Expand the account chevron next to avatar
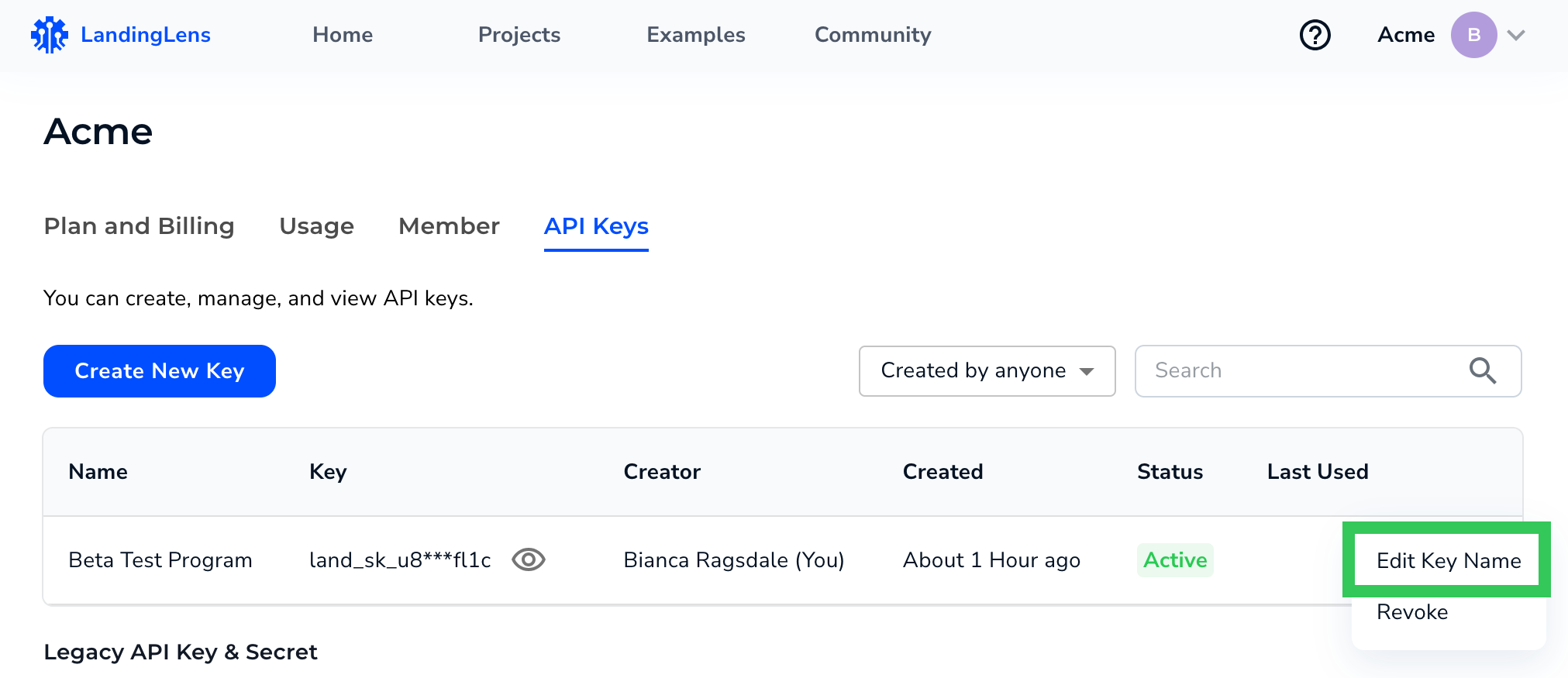 coord(1516,35)
